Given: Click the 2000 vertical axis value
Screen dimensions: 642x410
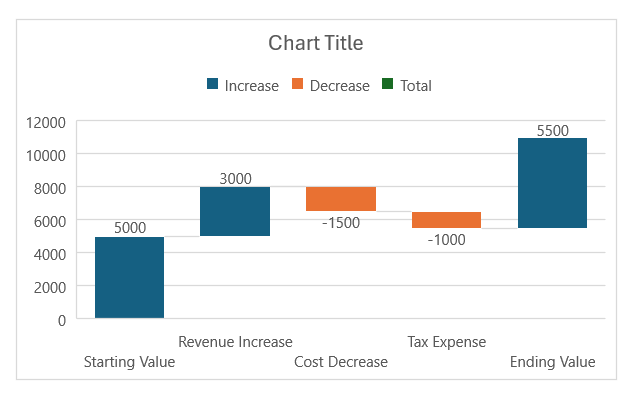Looking at the screenshot, I should click(x=50, y=288).
